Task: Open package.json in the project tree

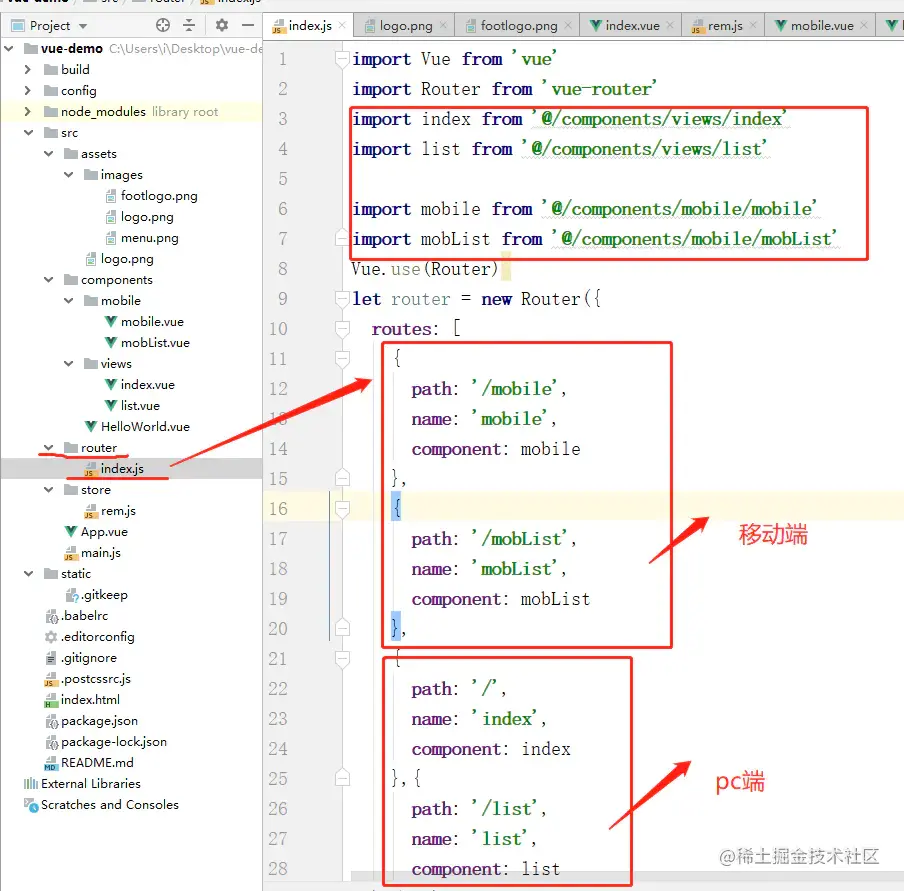Action: pos(91,721)
